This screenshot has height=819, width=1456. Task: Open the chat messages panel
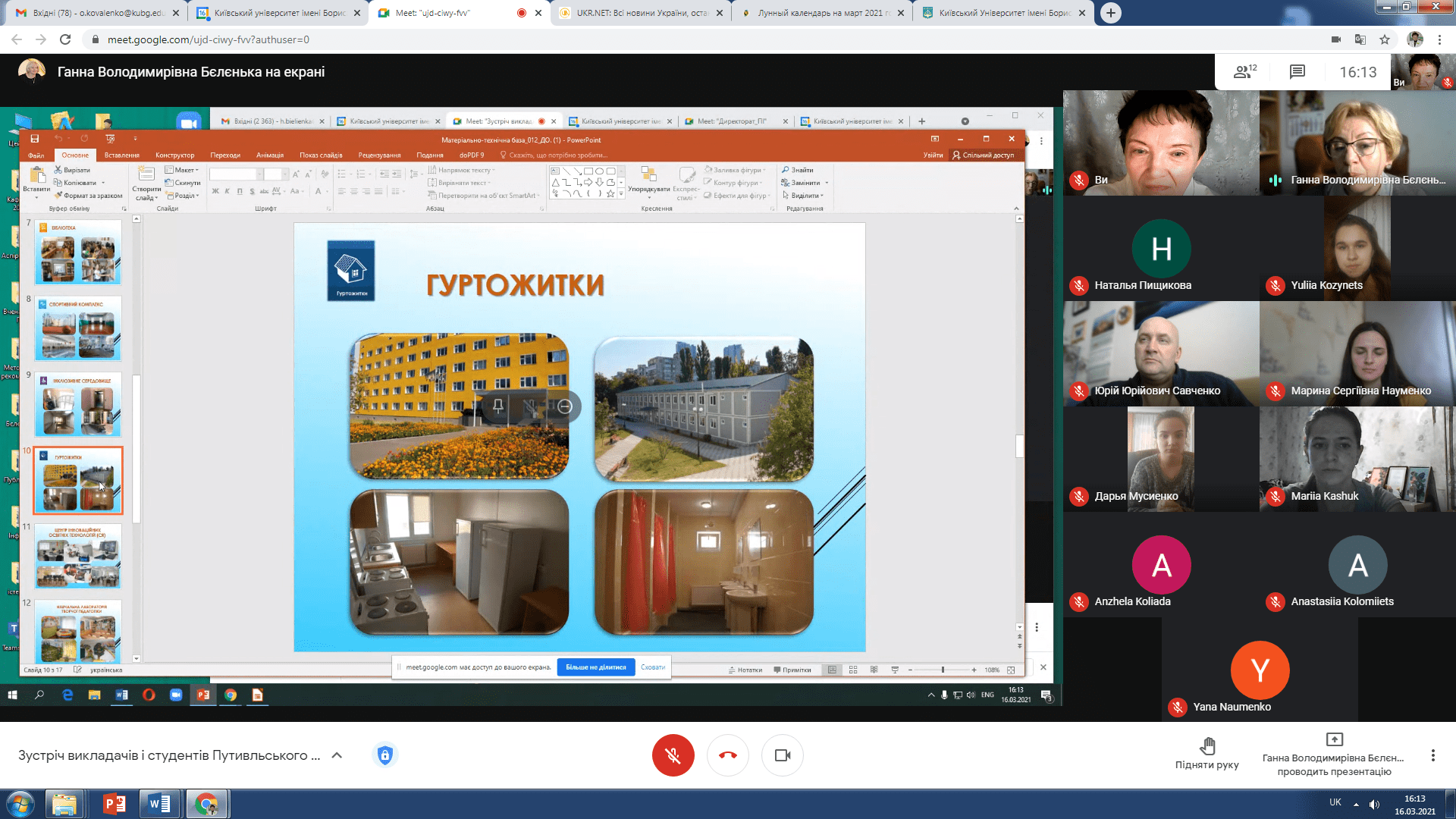tap(1297, 72)
